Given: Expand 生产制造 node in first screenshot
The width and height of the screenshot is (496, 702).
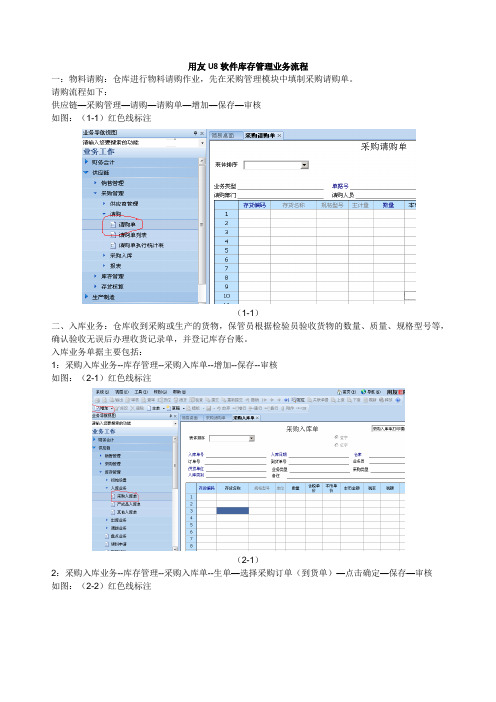Looking at the screenshot, I should tap(86, 296).
